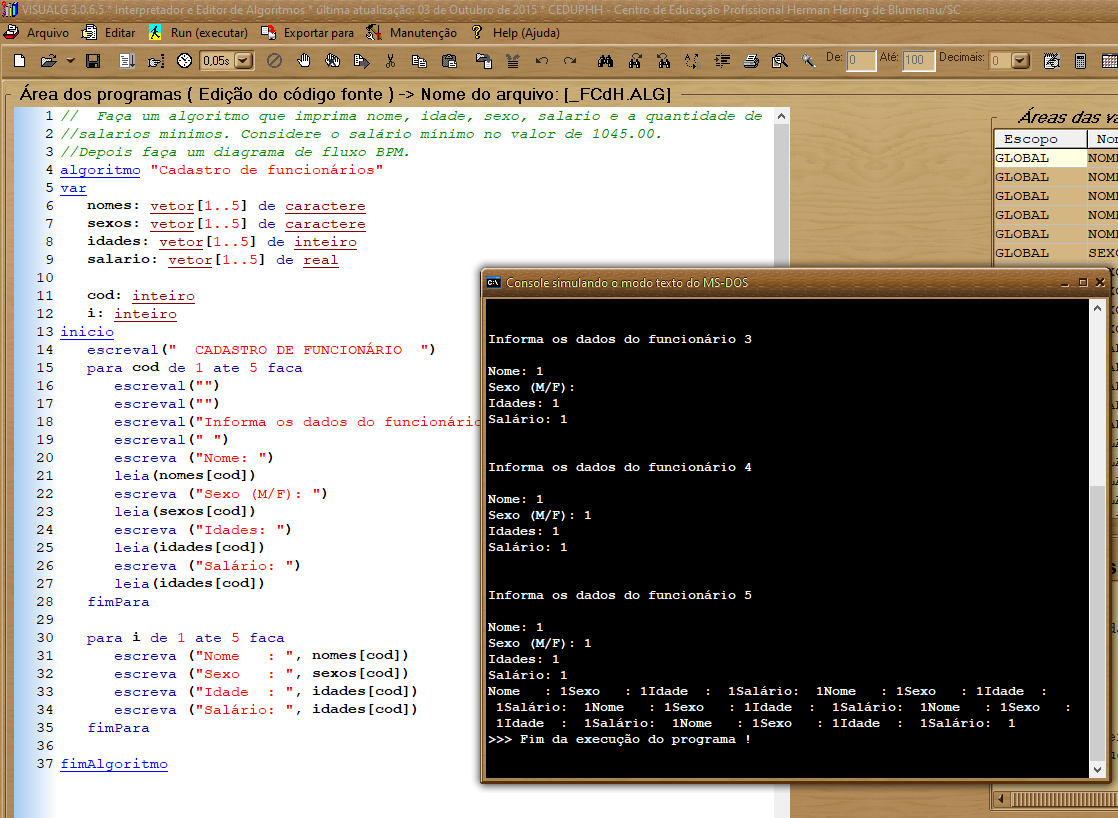Clear all breakpoints with double hands icon
Screen dimensions: 1118x818
click(x=332, y=61)
